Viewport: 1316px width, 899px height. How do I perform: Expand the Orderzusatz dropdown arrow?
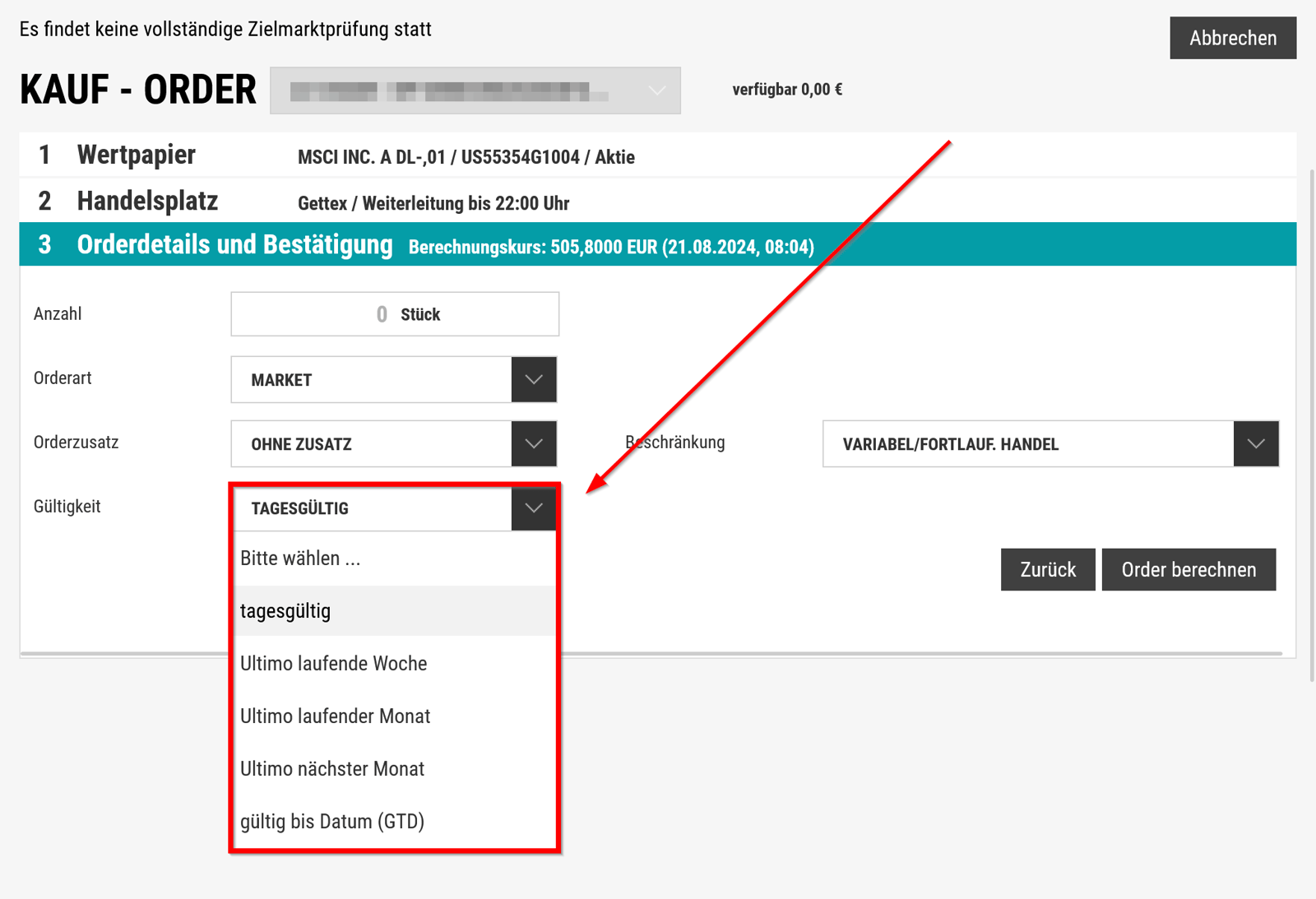click(x=534, y=444)
